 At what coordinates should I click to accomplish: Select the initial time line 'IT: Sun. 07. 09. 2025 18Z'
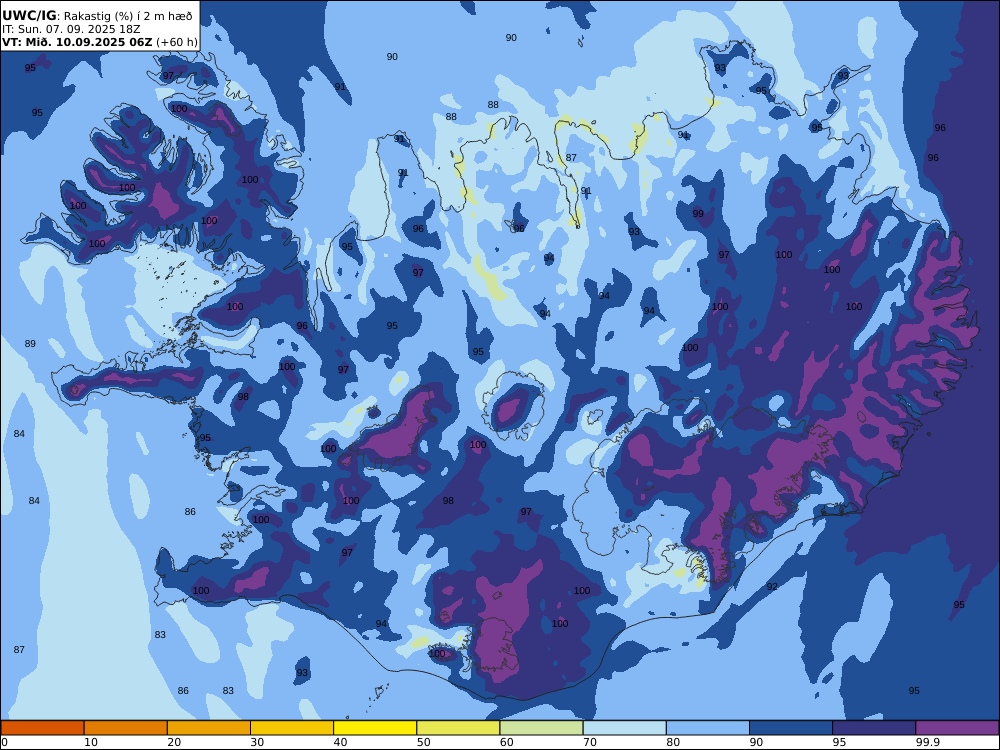click(71, 29)
